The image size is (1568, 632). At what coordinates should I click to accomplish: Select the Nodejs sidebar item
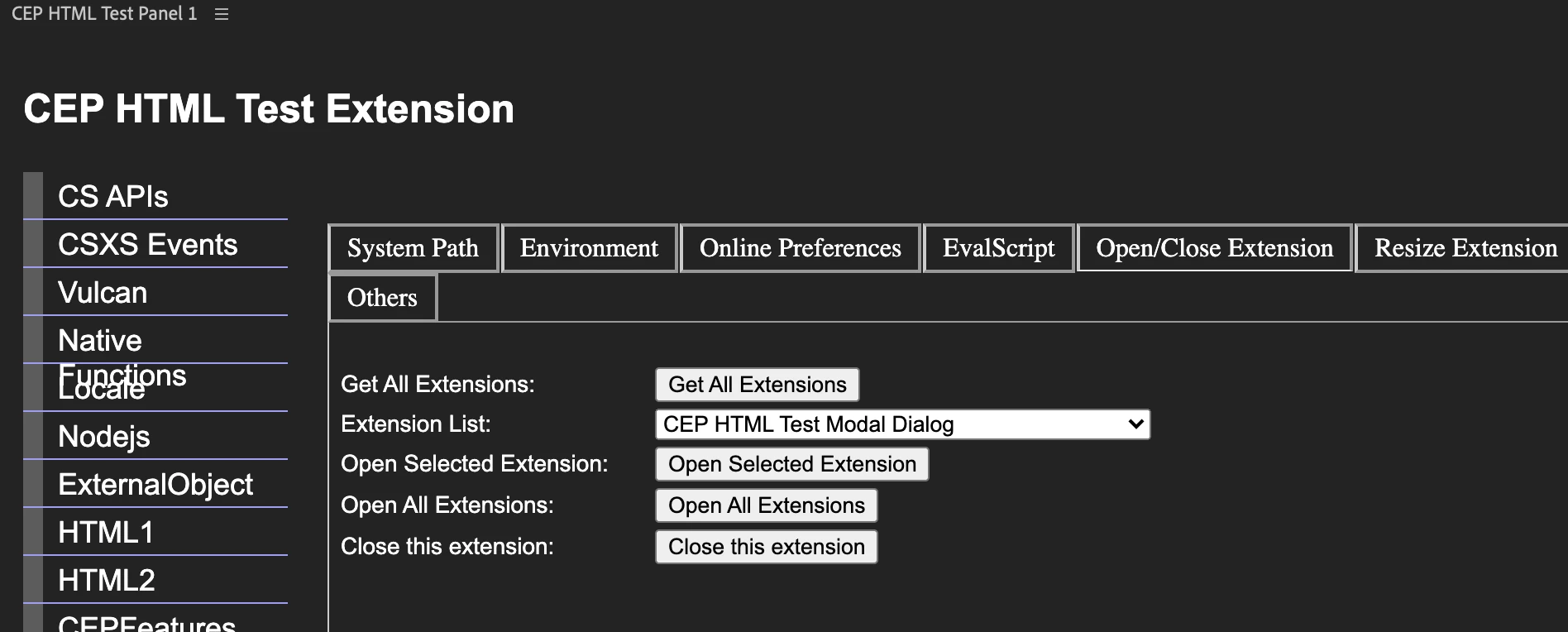(x=155, y=436)
